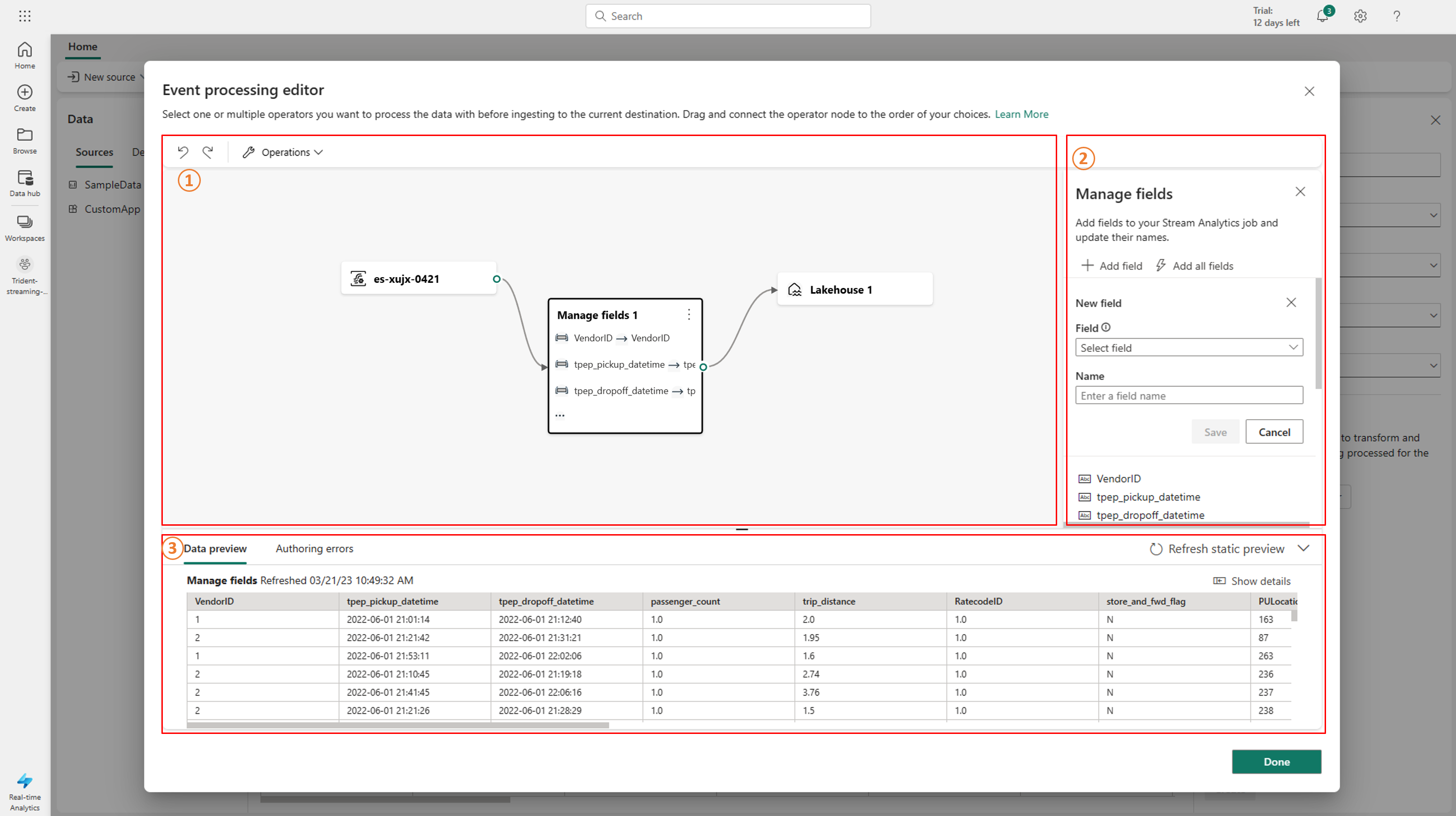This screenshot has height=816, width=1456.
Task: Select the es-xujx-0421 source node
Action: pyautogui.click(x=419, y=278)
